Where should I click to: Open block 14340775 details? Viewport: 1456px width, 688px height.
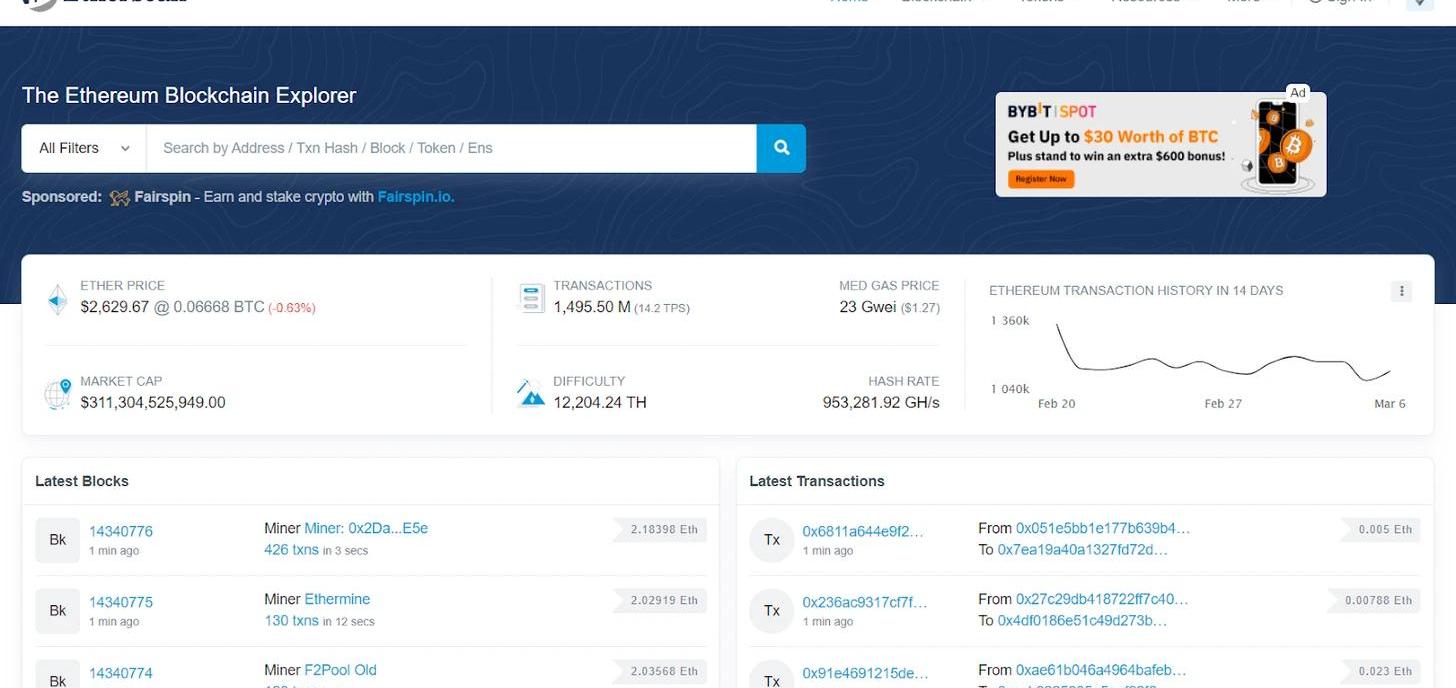click(121, 602)
